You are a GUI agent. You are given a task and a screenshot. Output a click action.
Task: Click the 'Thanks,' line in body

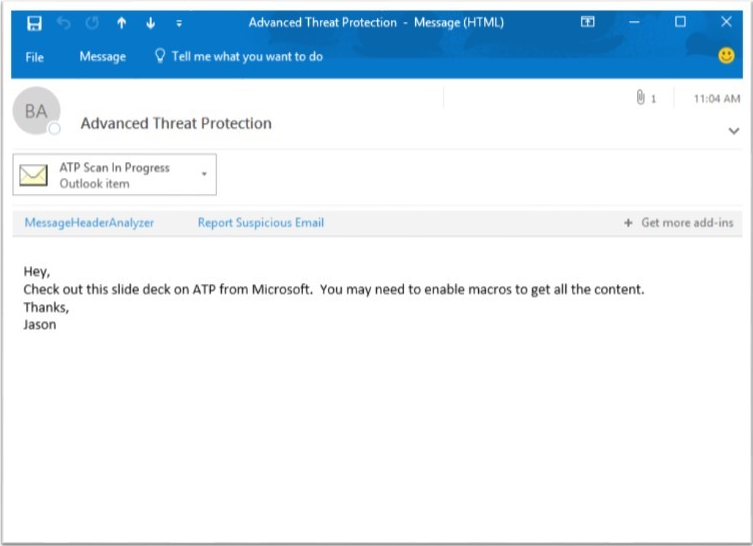[46, 307]
